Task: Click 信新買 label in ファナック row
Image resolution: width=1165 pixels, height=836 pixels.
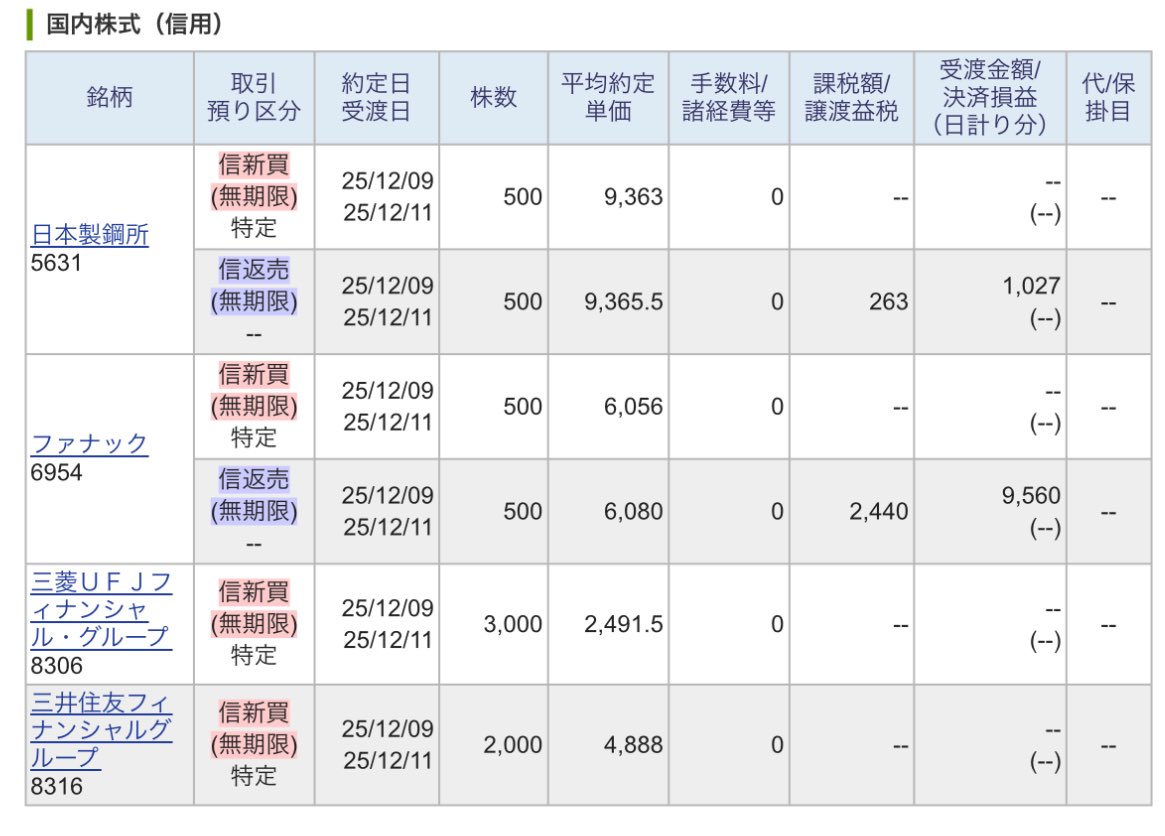Action: pyautogui.click(x=254, y=374)
